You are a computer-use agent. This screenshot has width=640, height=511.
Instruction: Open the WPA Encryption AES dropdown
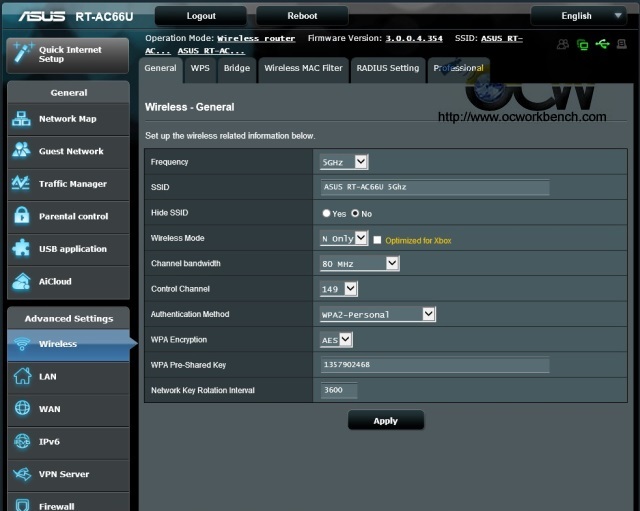[336, 339]
